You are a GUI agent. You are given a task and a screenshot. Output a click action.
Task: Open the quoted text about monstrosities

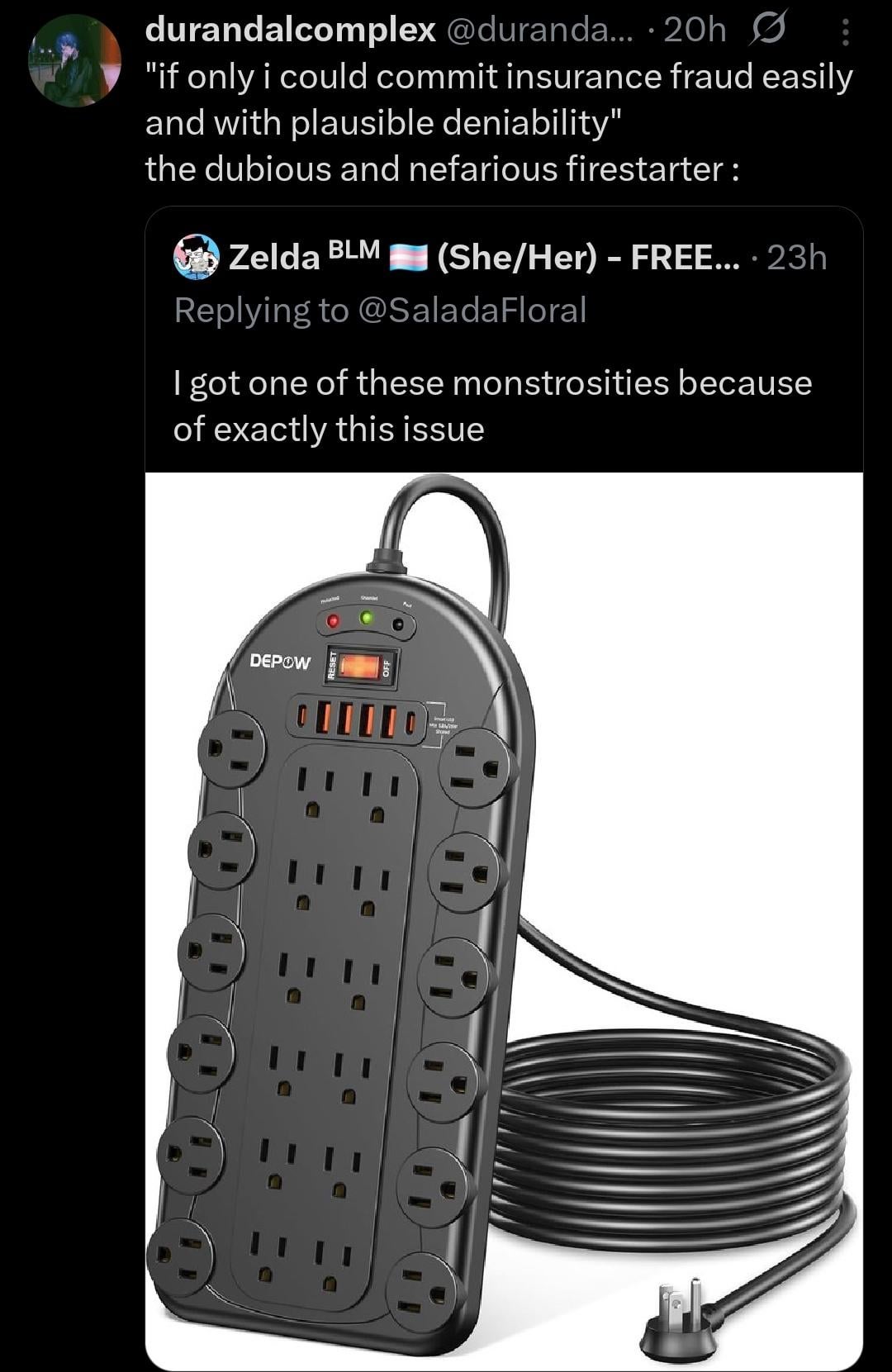point(492,406)
